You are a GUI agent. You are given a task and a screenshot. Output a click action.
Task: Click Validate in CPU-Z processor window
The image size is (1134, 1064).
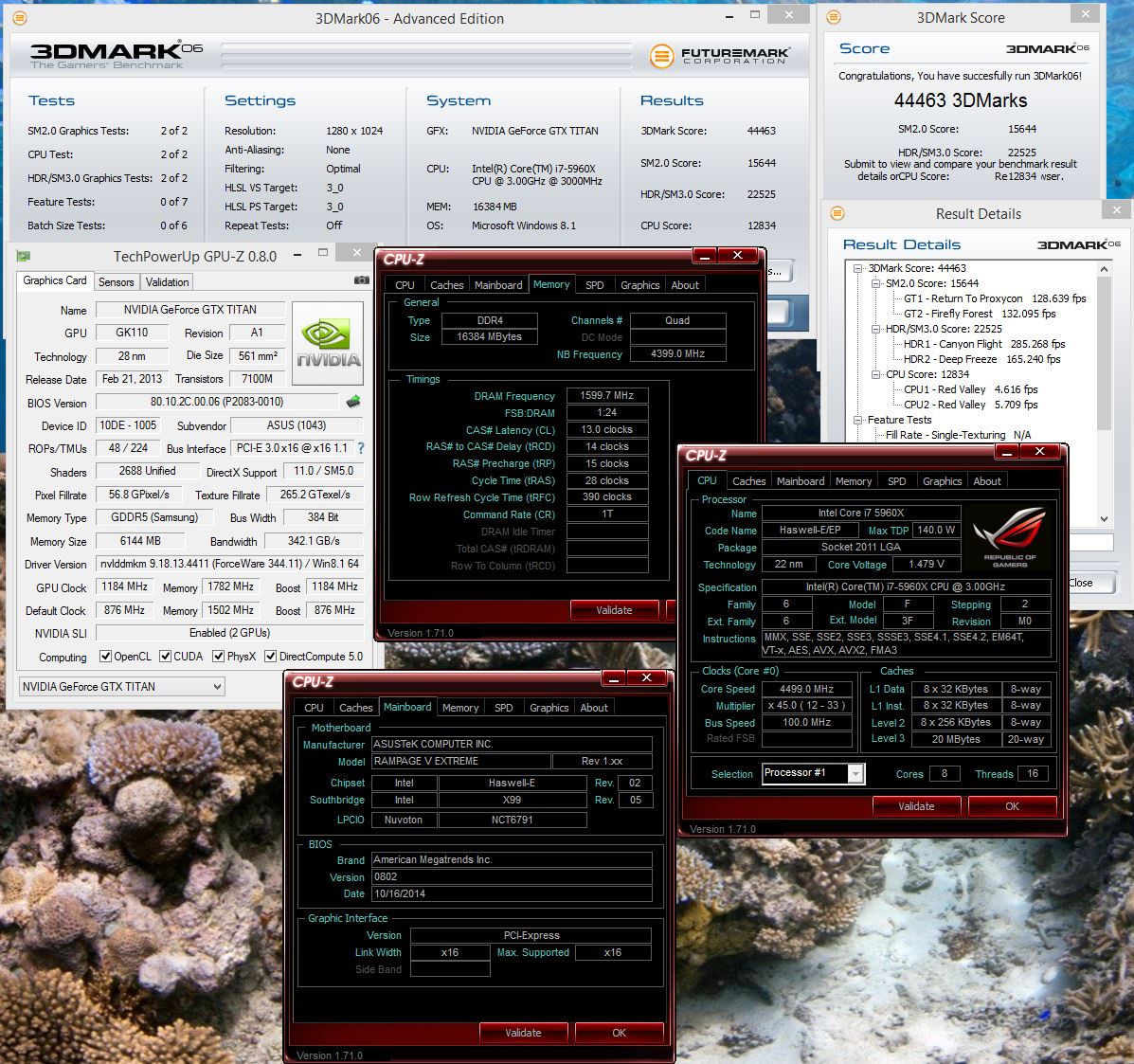click(x=916, y=805)
